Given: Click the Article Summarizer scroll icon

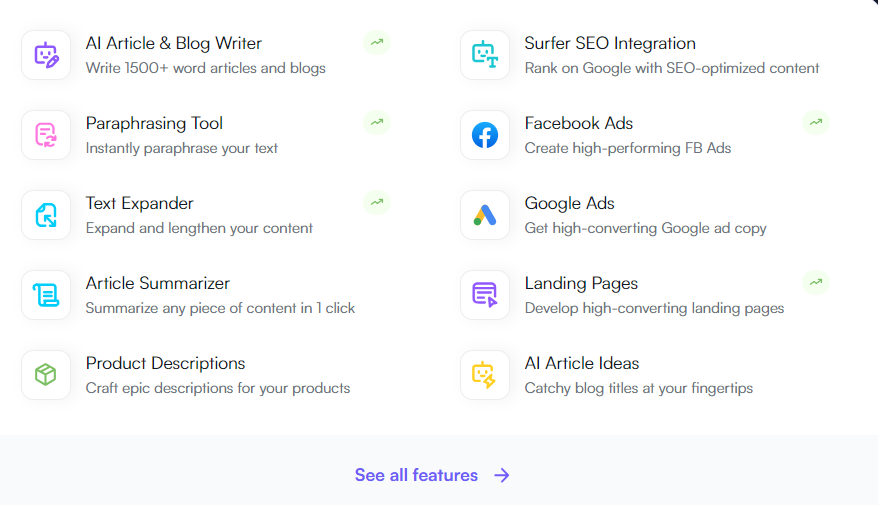Looking at the screenshot, I should point(46,295).
